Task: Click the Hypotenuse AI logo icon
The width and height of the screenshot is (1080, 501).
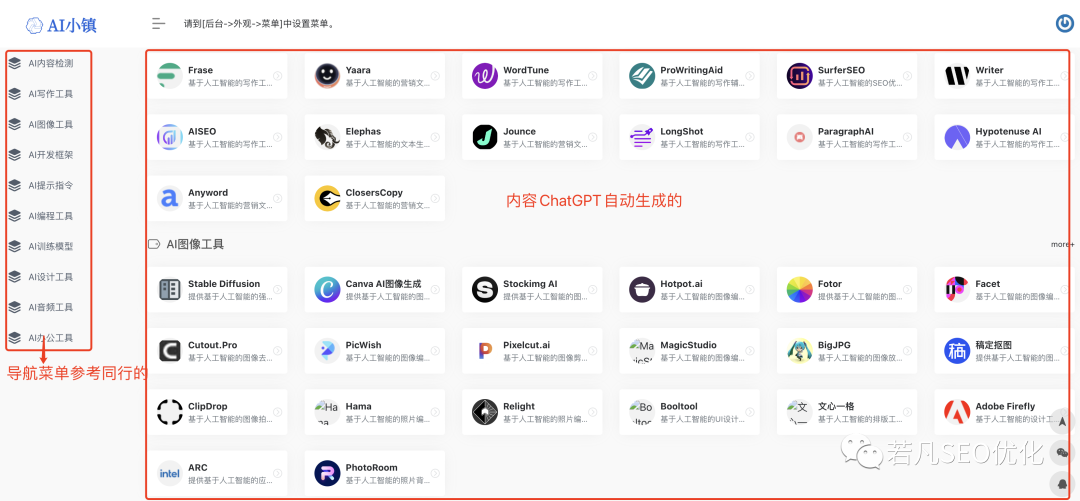Action: 957,137
